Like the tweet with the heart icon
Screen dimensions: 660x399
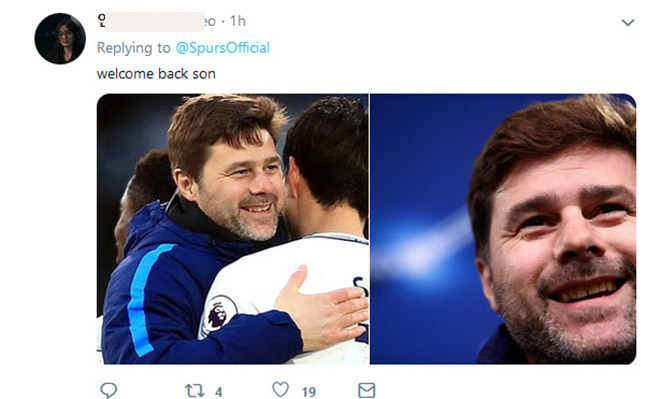pyautogui.click(x=280, y=390)
